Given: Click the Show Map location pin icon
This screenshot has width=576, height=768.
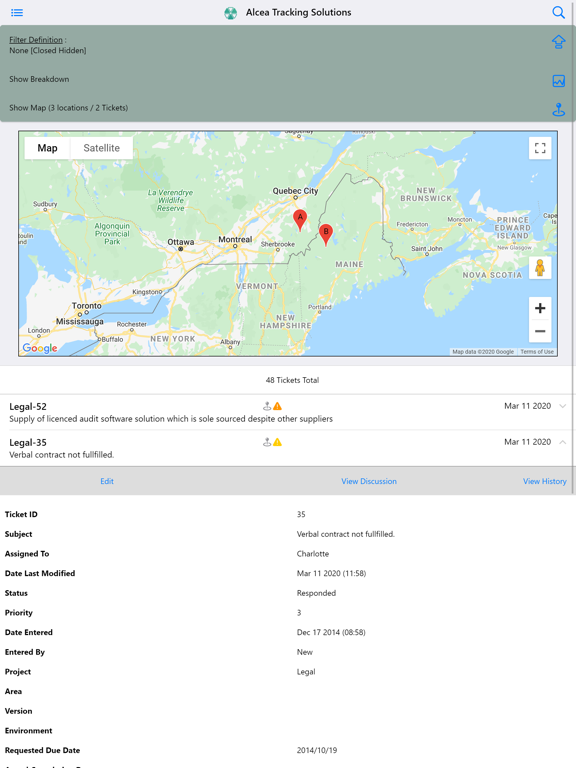Looking at the screenshot, I should [558, 109].
